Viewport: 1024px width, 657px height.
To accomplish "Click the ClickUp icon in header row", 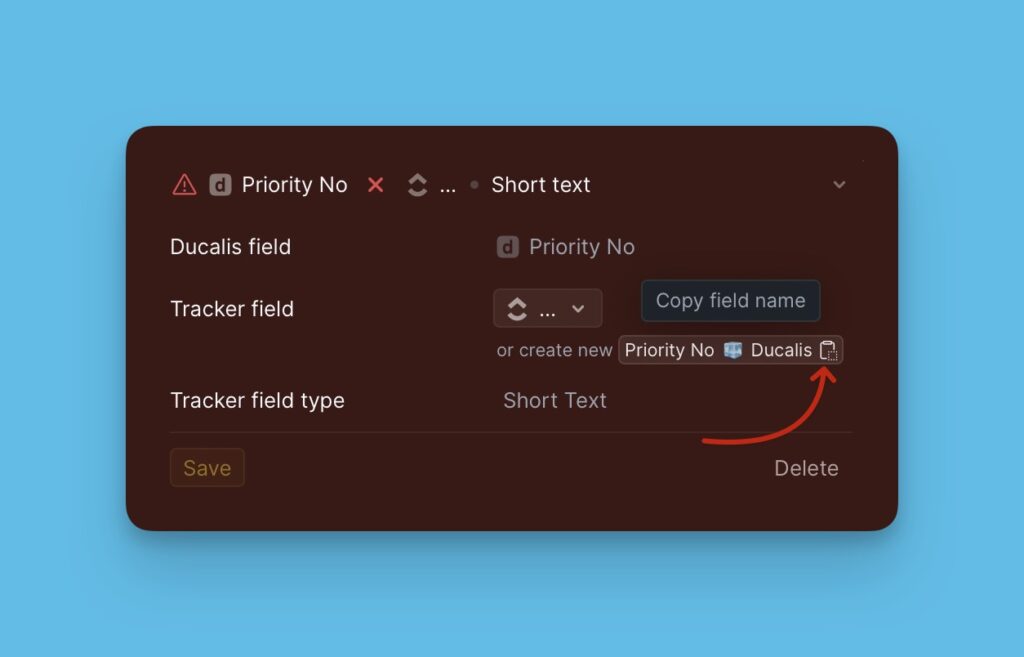I will (417, 185).
